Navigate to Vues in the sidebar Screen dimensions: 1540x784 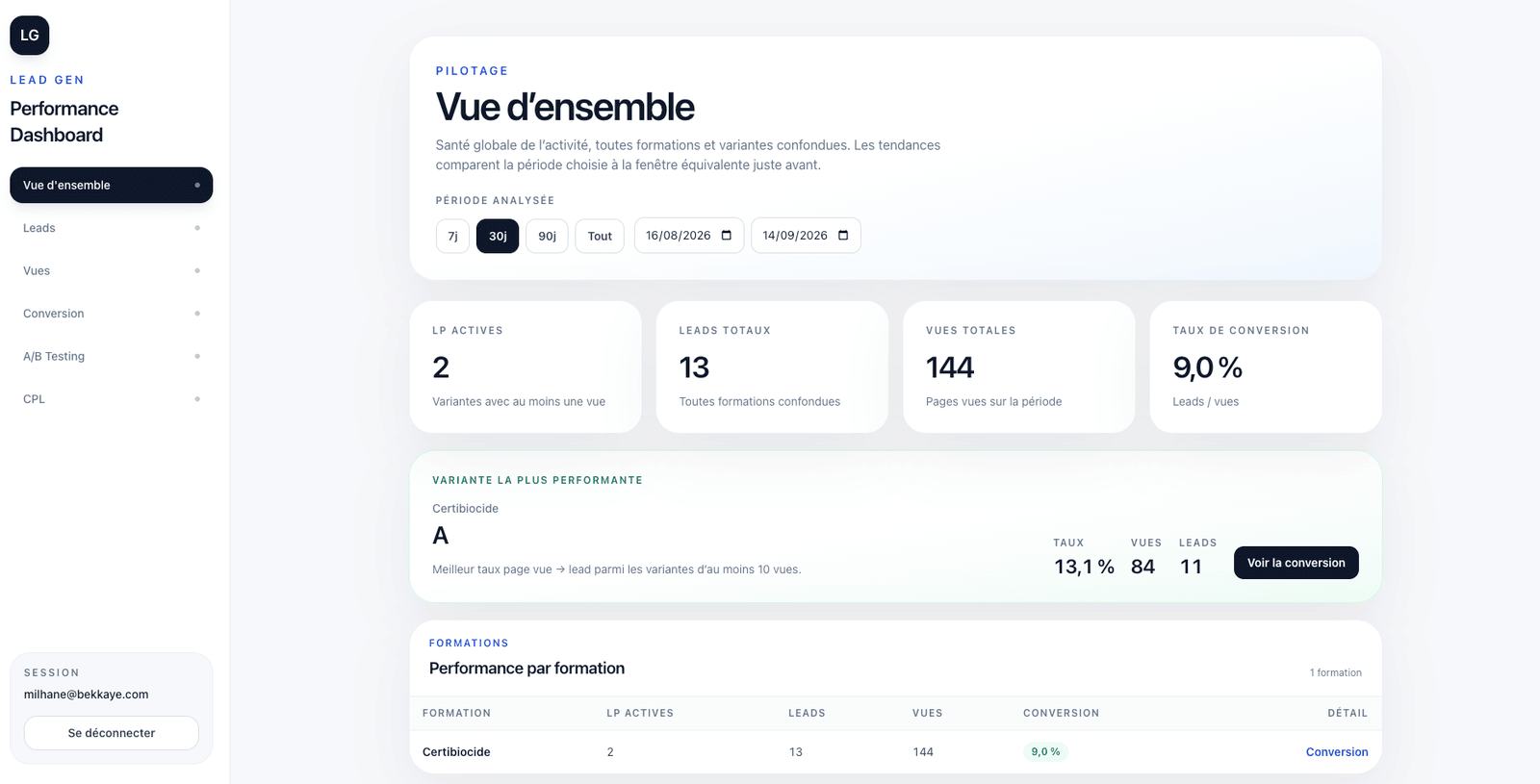111,270
